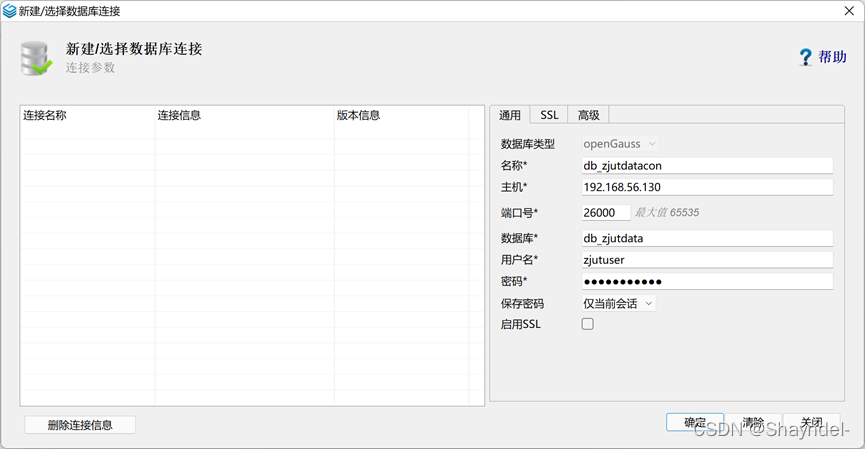Expand the 保存密码 dropdown
The image size is (865, 449).
pyautogui.click(x=618, y=303)
